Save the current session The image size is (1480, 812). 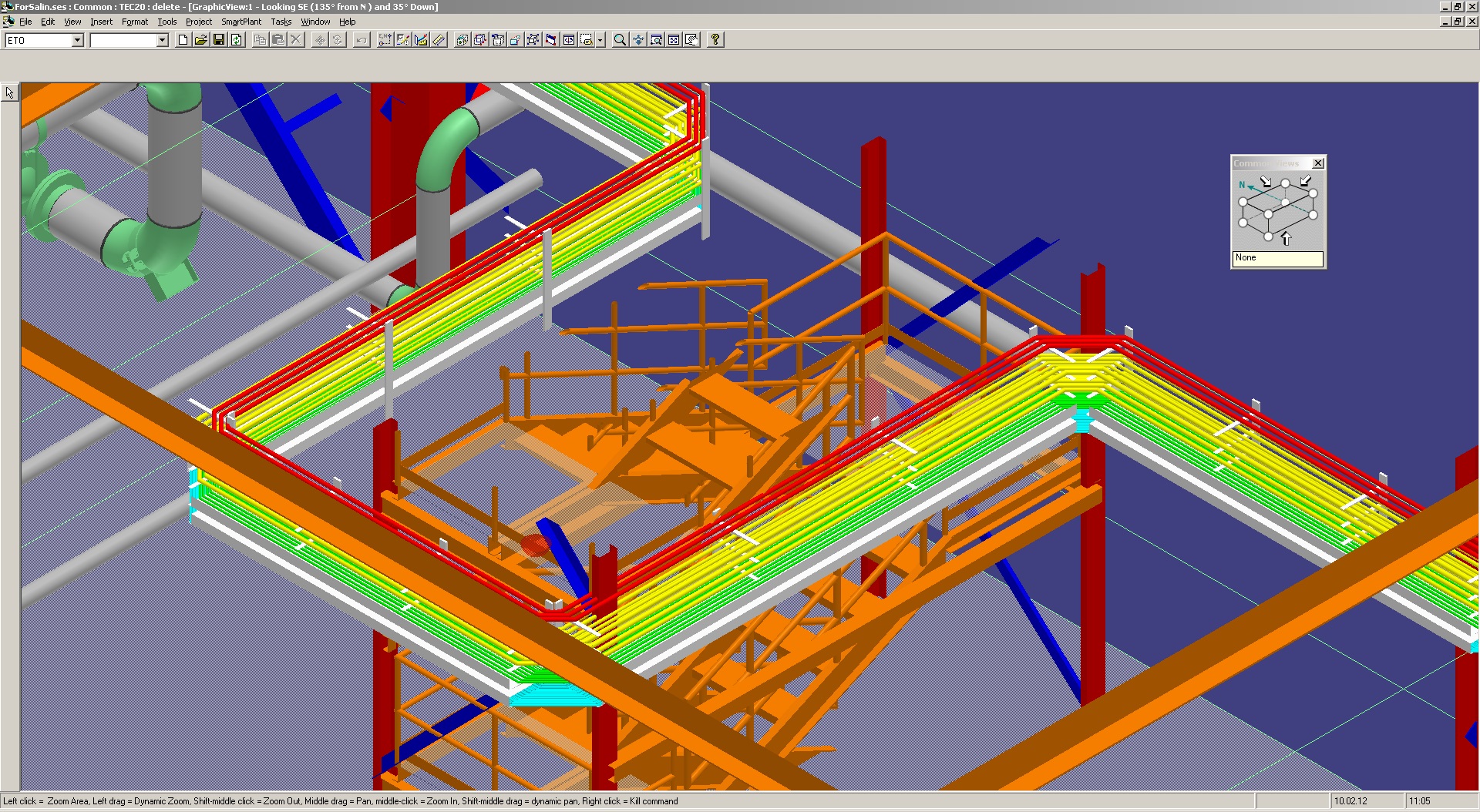pyautogui.click(x=218, y=40)
